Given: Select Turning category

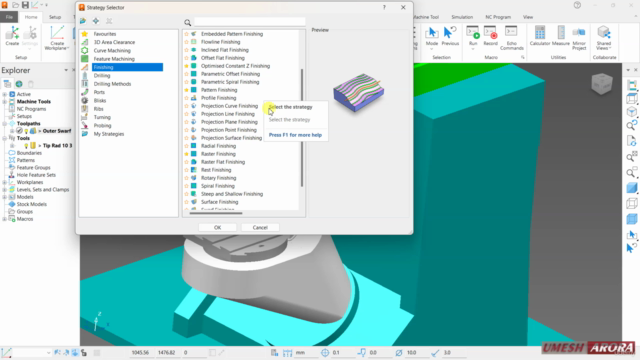Looking at the screenshot, I should pos(102,117).
